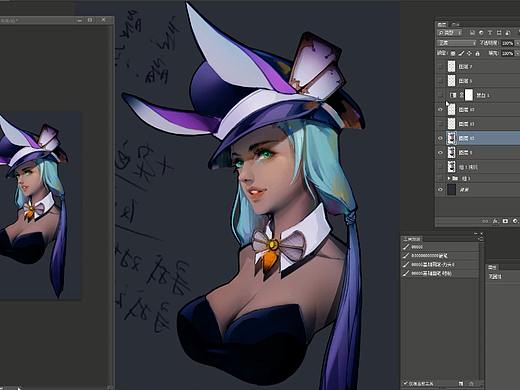Viewport: 520px width, 390px height.
Task: Click the link layers icon in Layers footer
Action: pyautogui.click(x=486, y=221)
